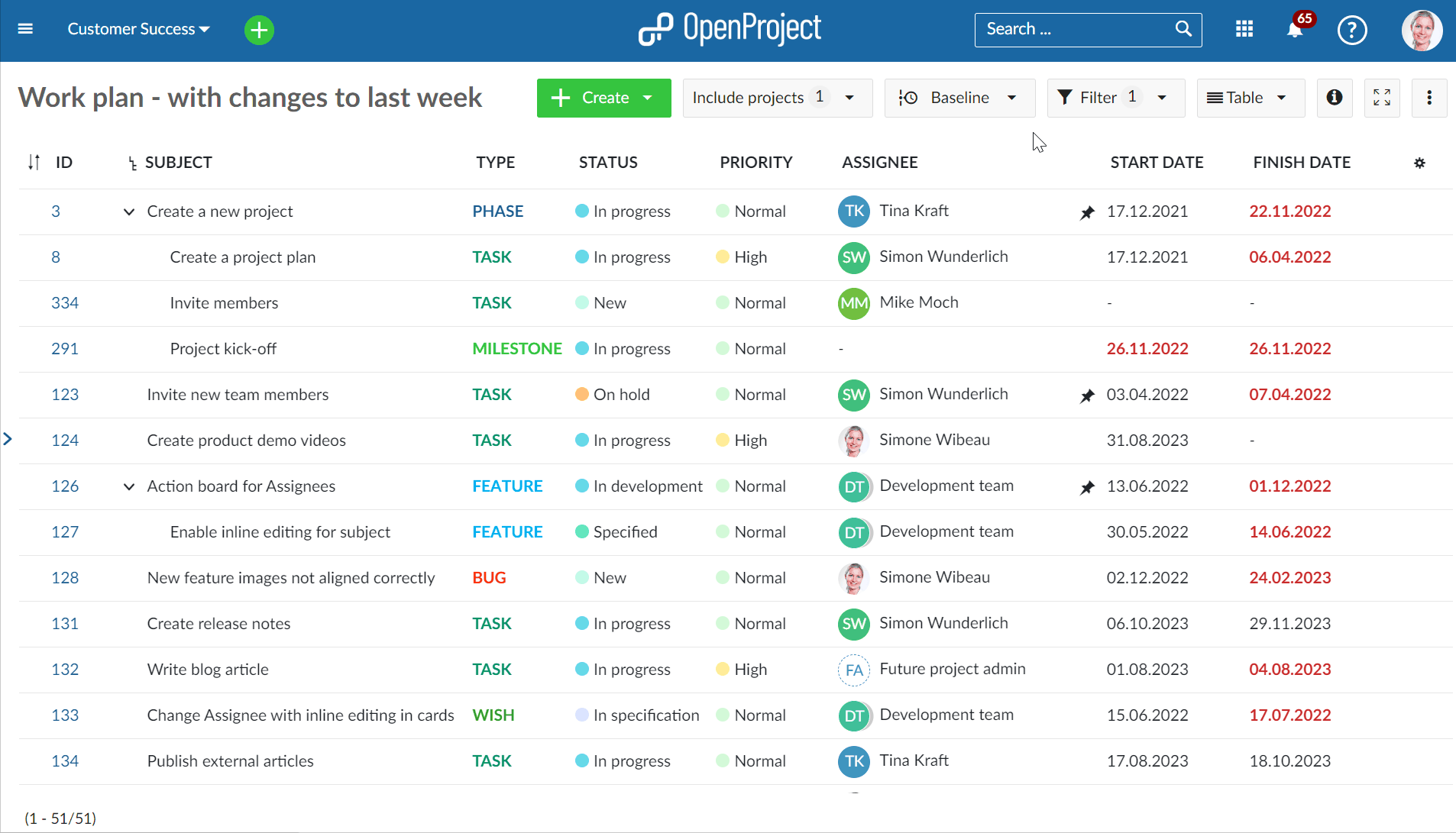Unpin the Create a new project date
This screenshot has height=833, width=1456.
pos(1088,213)
